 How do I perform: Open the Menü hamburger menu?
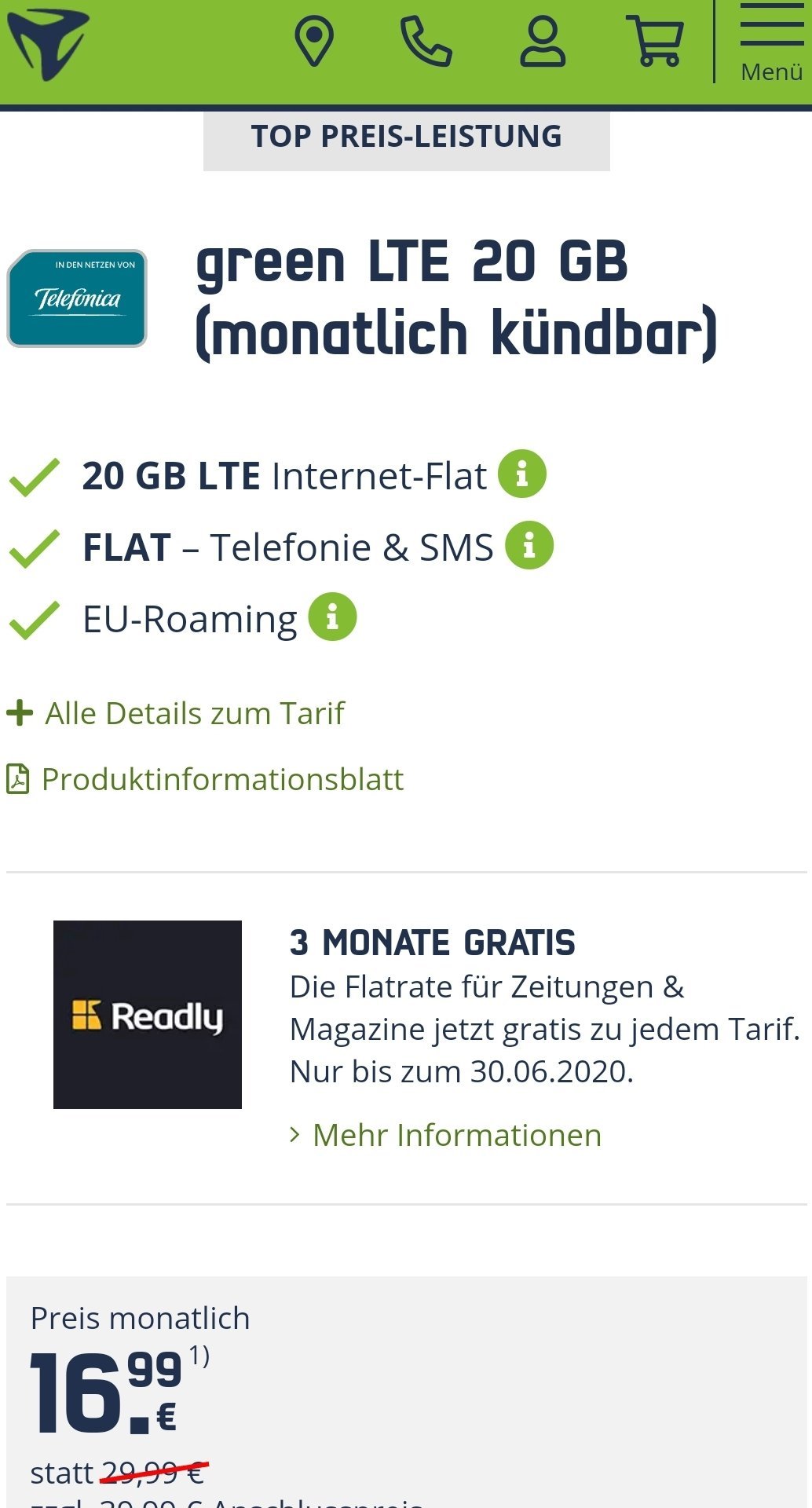[x=771, y=42]
